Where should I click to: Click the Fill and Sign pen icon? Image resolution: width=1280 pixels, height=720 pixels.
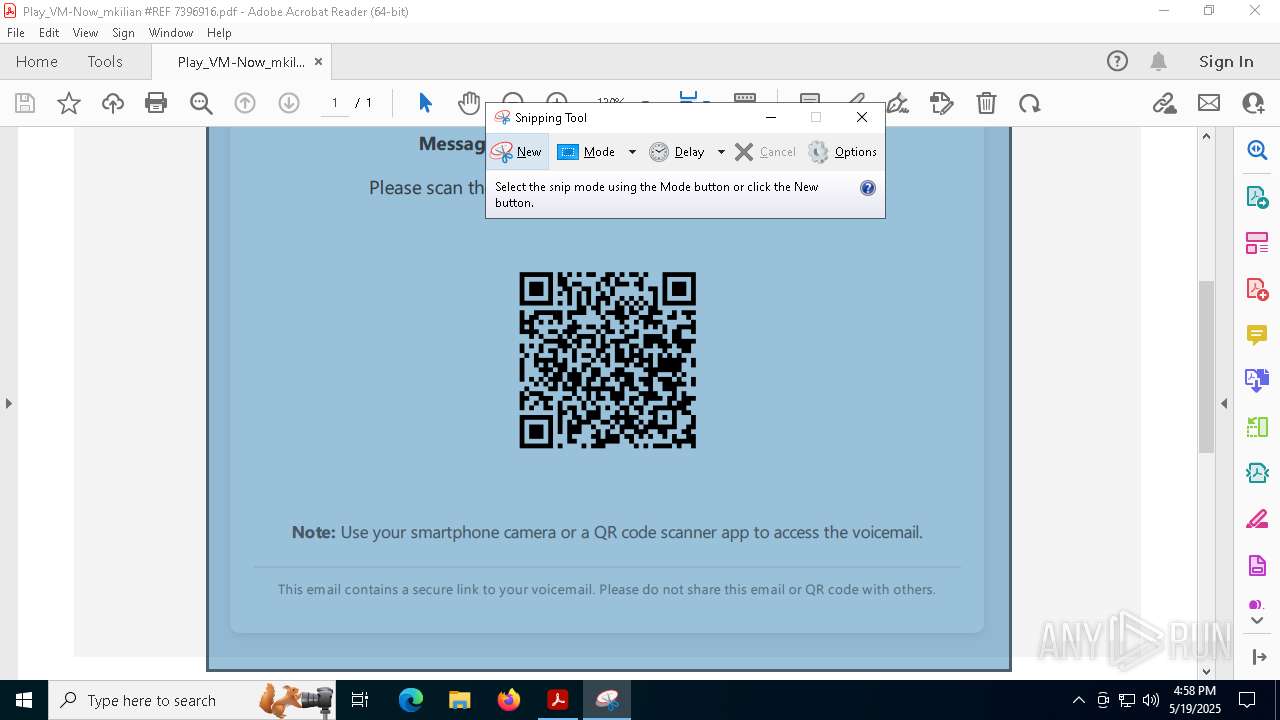pos(898,103)
